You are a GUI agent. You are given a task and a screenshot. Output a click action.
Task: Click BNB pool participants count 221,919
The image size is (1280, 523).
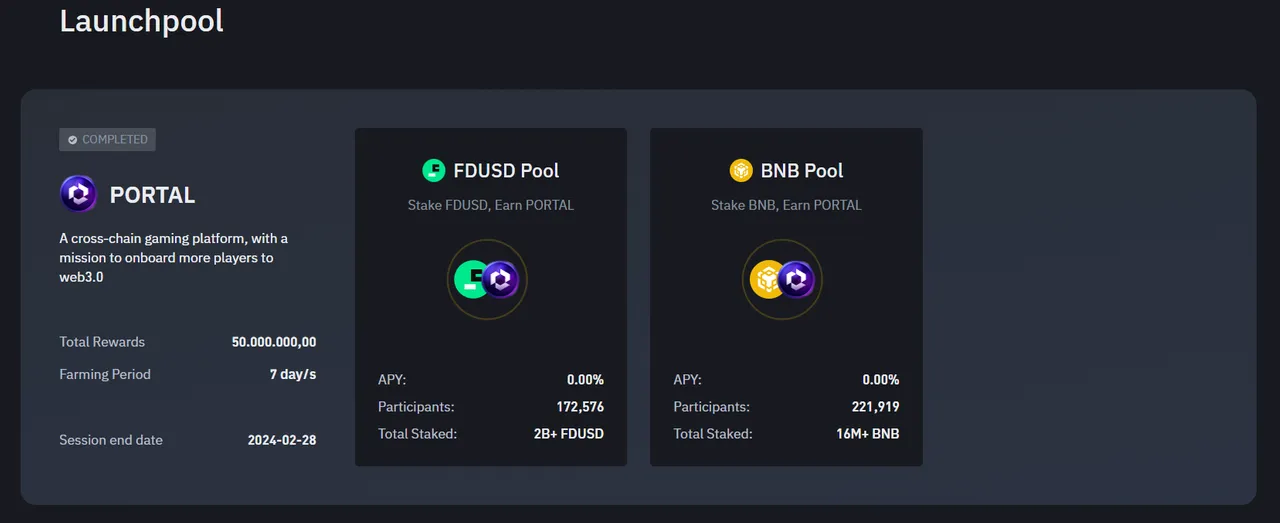click(875, 407)
